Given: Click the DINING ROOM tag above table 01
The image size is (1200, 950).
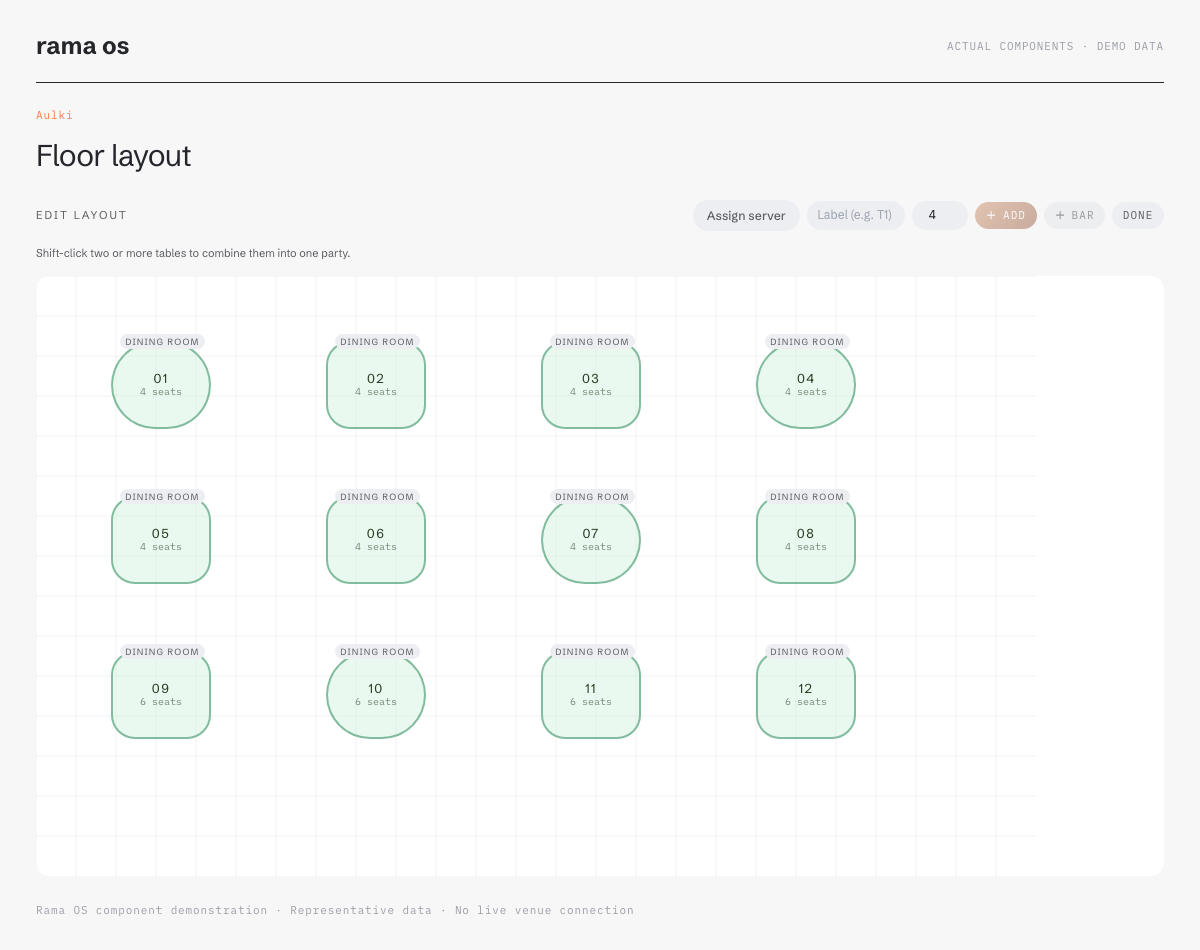Looking at the screenshot, I should pos(162,342).
